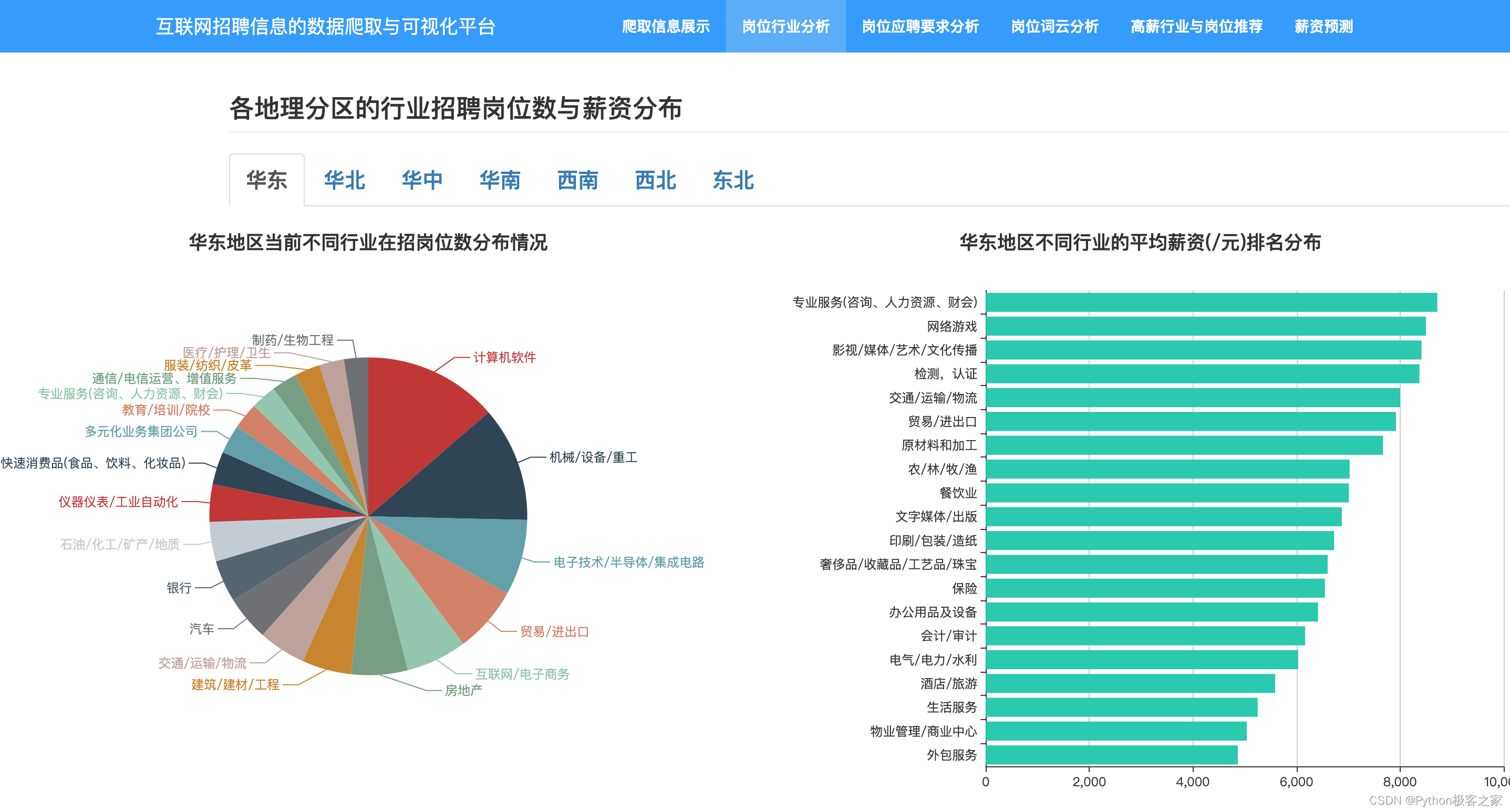Viewport: 1510px width, 812px height.
Task: Open the 西南 region tab
Action: click(577, 180)
